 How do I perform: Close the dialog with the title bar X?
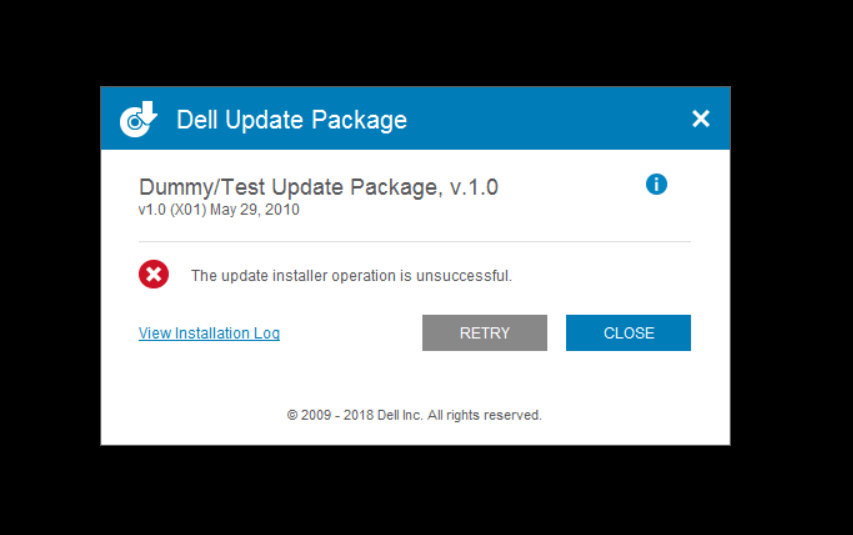pos(701,119)
